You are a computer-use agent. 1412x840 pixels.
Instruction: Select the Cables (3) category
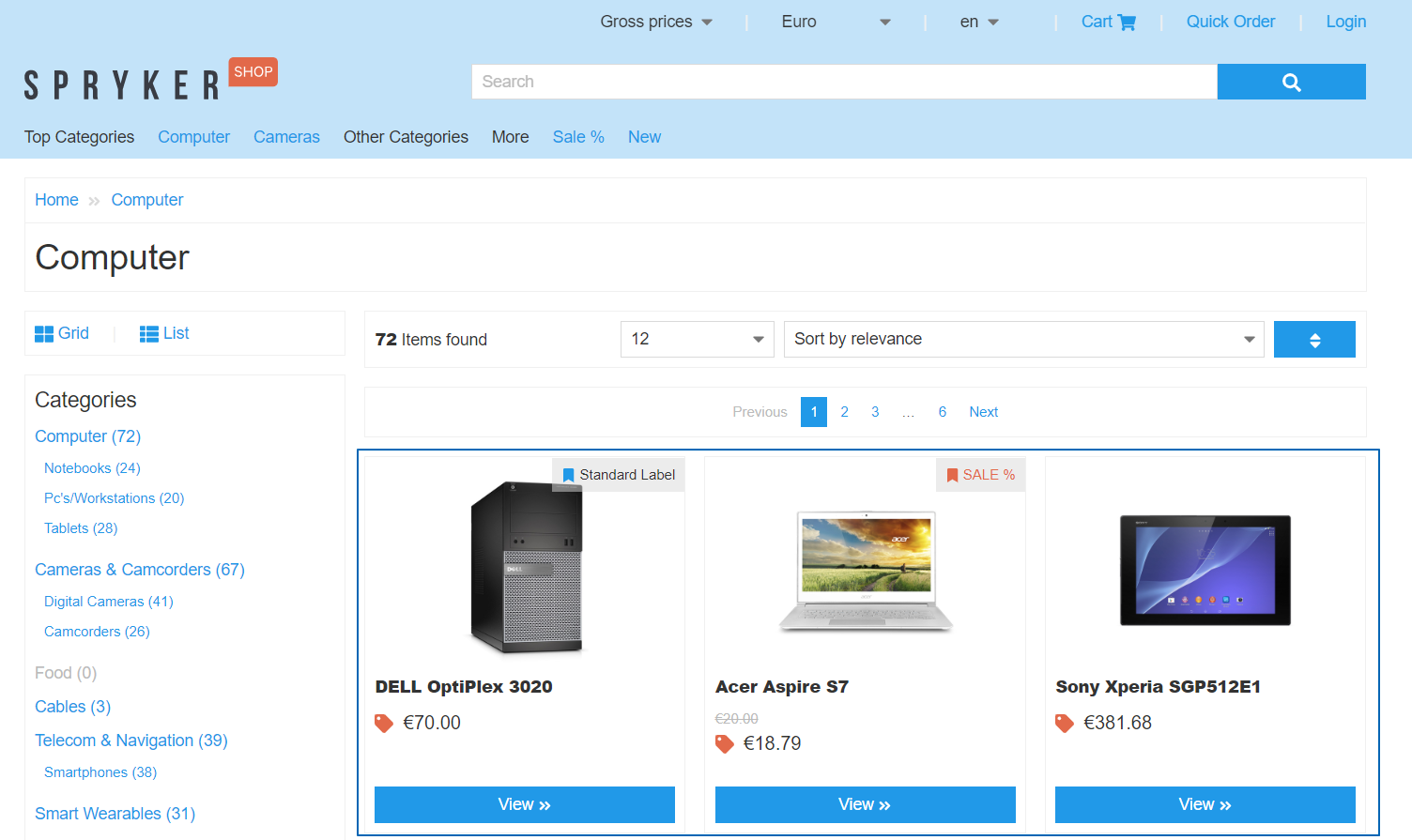click(x=72, y=707)
